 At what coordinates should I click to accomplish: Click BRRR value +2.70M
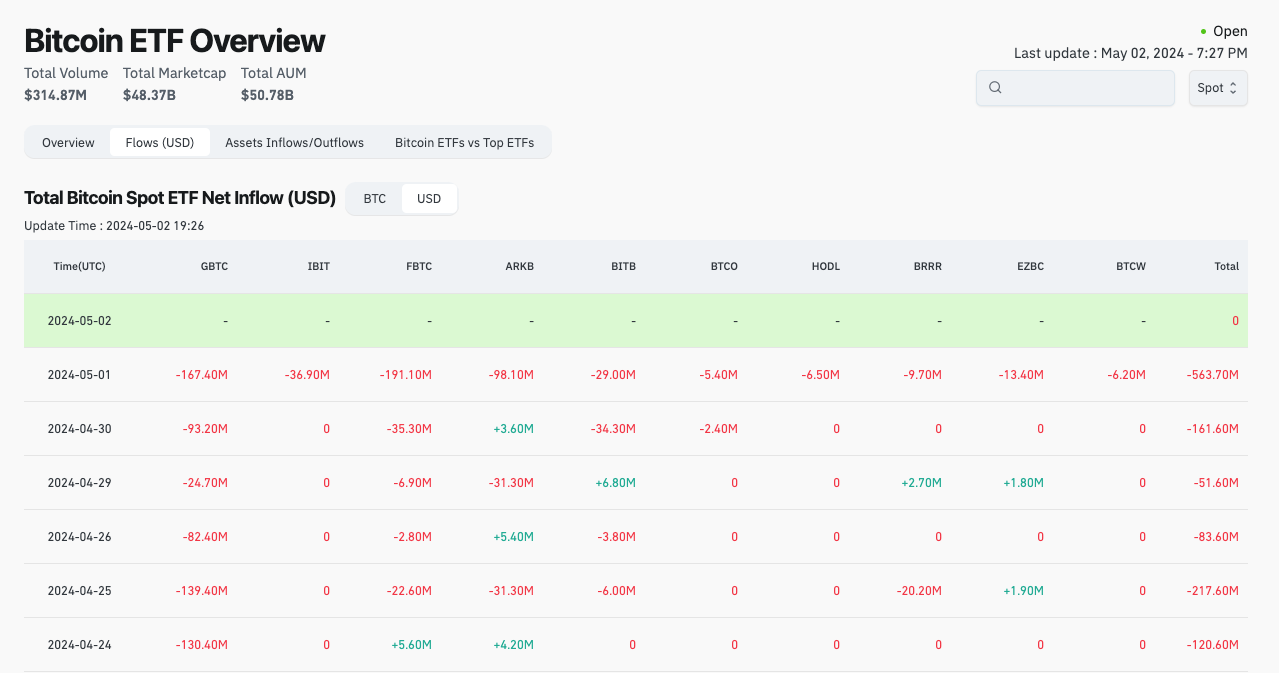[x=922, y=483]
